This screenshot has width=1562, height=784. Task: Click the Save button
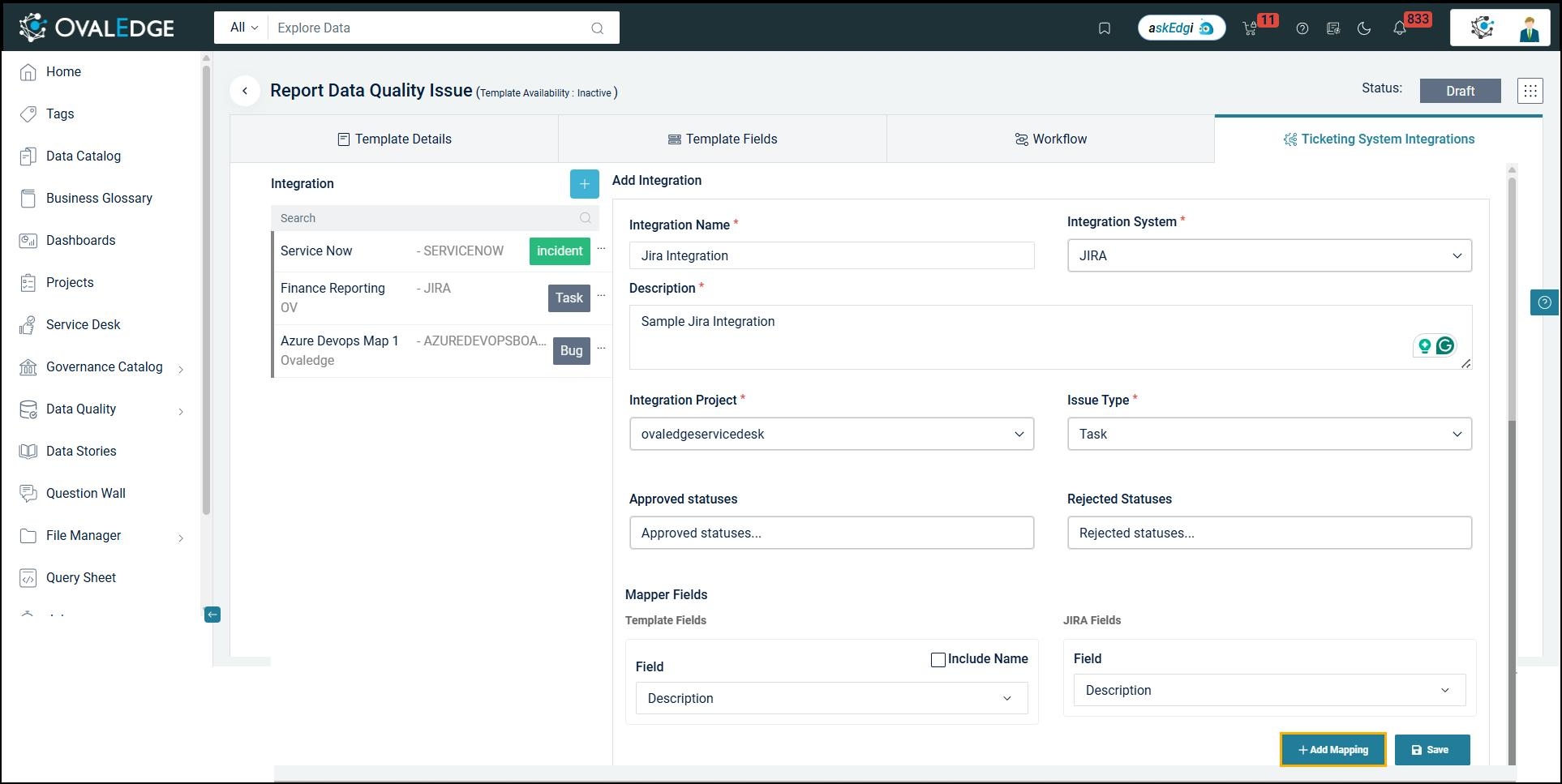1431,750
